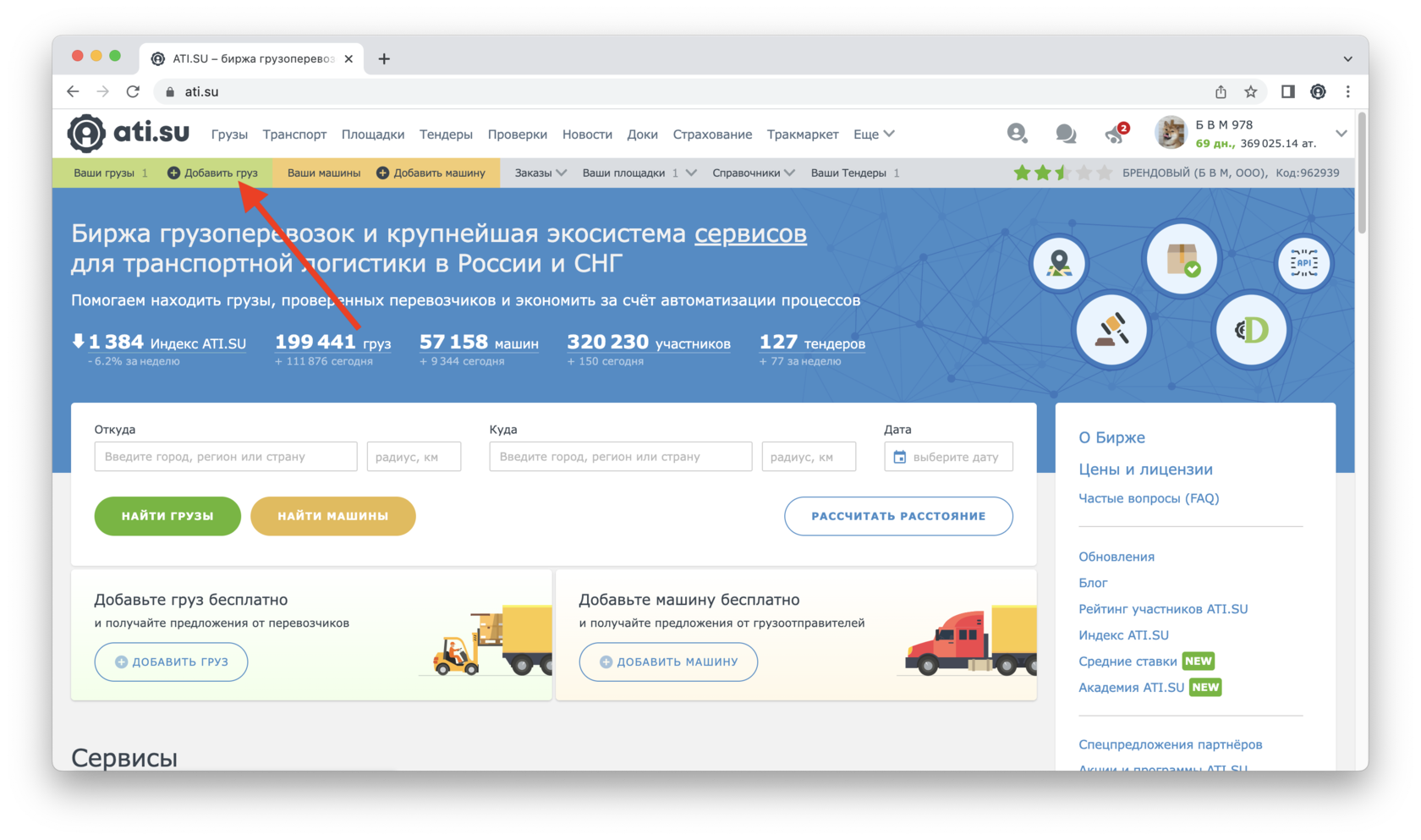Click the green D documents icon
This screenshot has height=840, width=1421.
pyautogui.click(x=1251, y=330)
